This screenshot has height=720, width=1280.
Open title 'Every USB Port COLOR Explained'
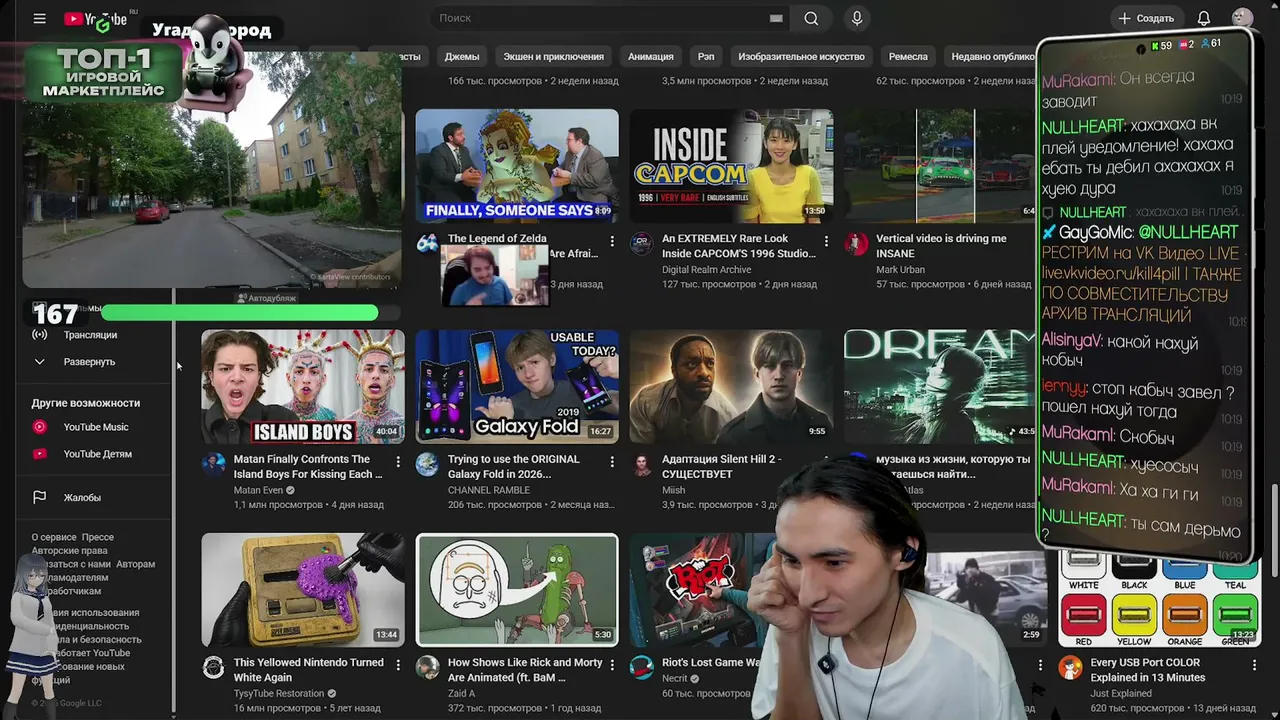coord(1148,670)
